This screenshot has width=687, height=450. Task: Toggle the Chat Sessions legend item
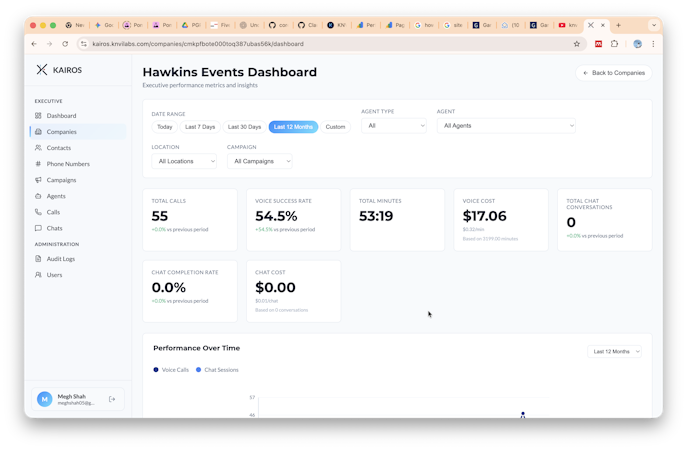click(x=217, y=370)
